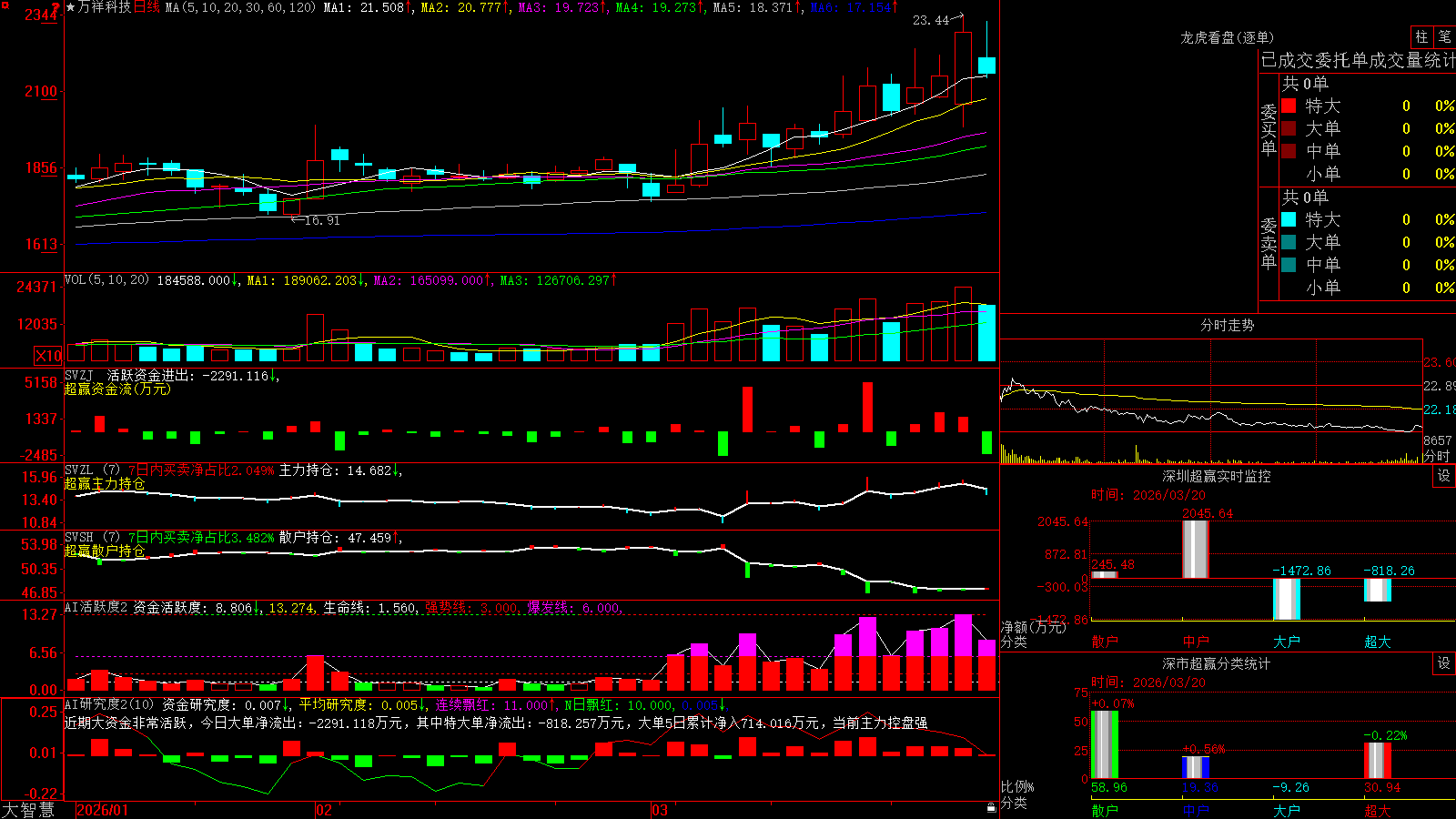Viewport: 1456px width, 819px height.
Task: Click the 活跃资金进出: -2291.116 value
Action: (x=192, y=376)
